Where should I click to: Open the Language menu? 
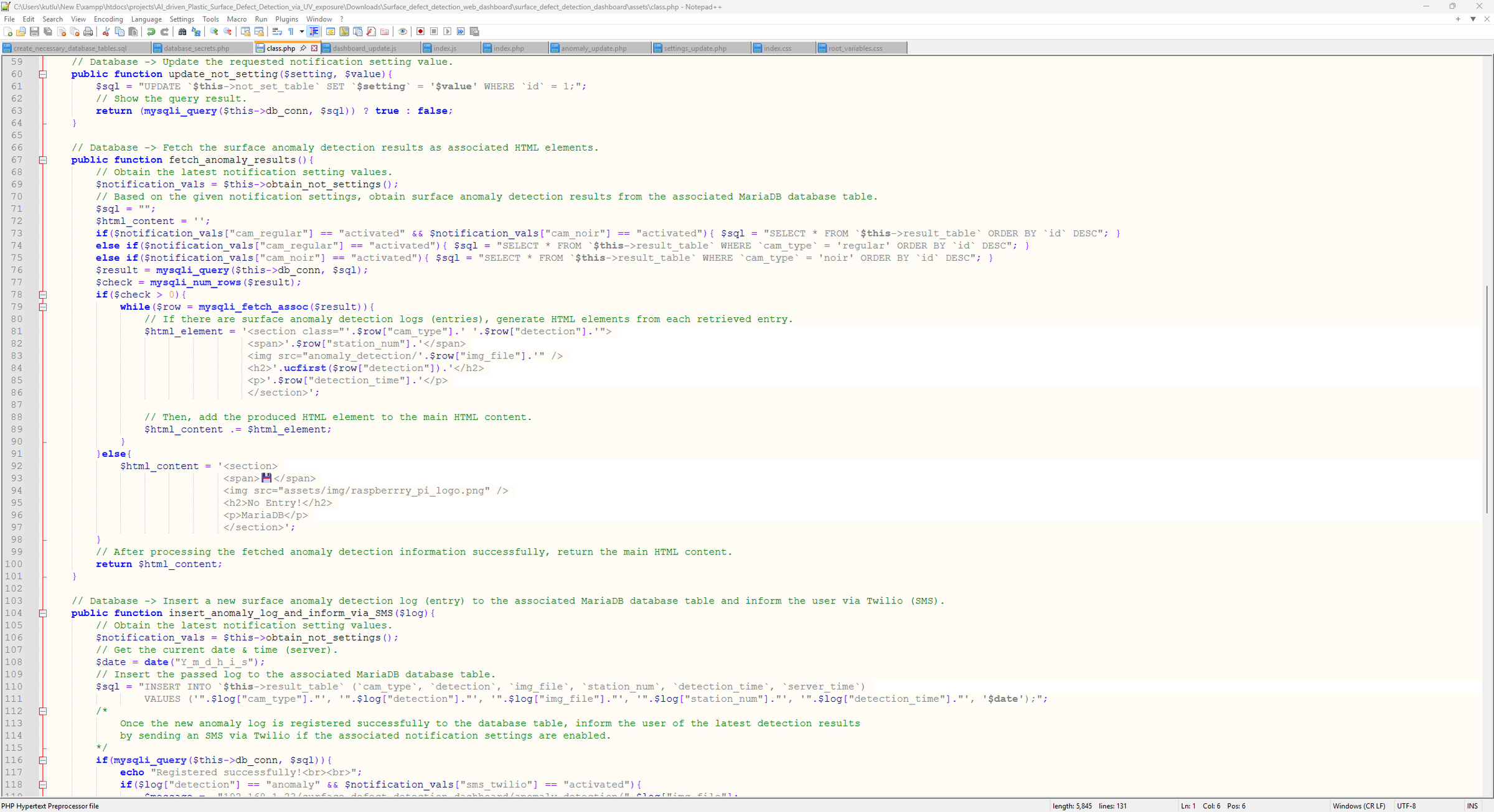146,19
